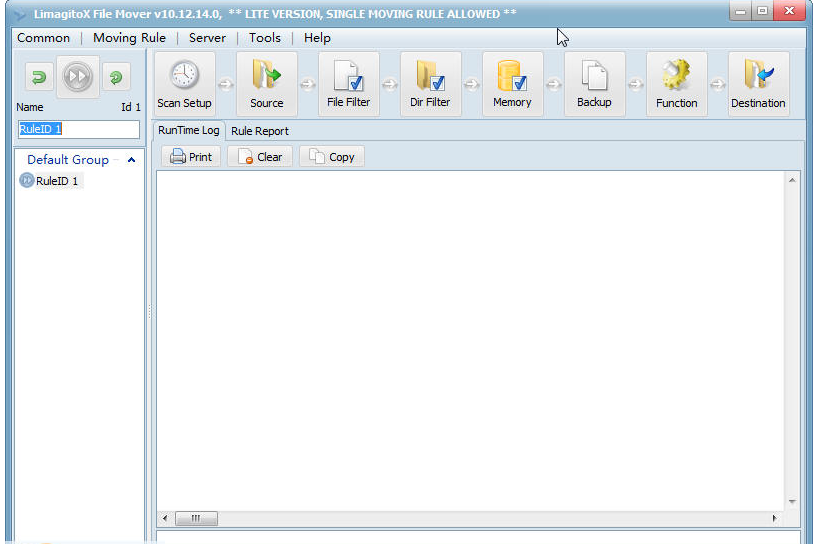Open the Common menu
Image resolution: width=813 pixels, height=544 pixels.
[x=43, y=38]
